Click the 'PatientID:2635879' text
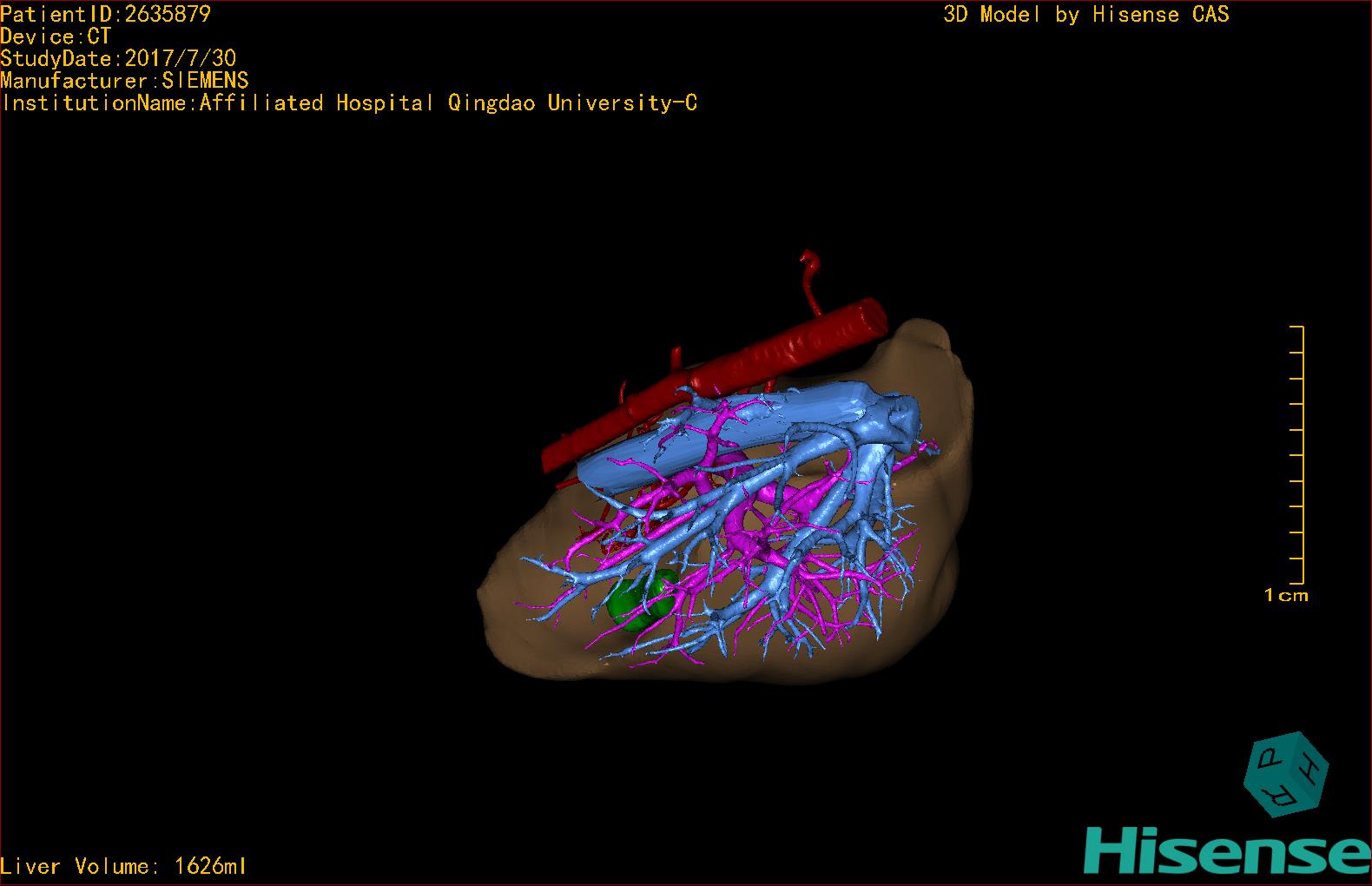This screenshot has width=1372, height=886. coord(105,14)
